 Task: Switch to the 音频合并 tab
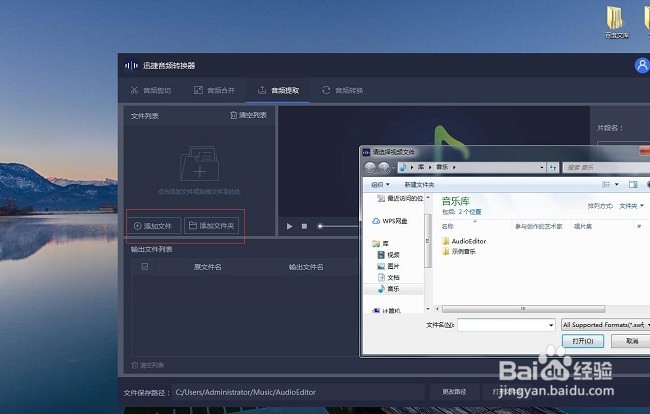pos(215,90)
